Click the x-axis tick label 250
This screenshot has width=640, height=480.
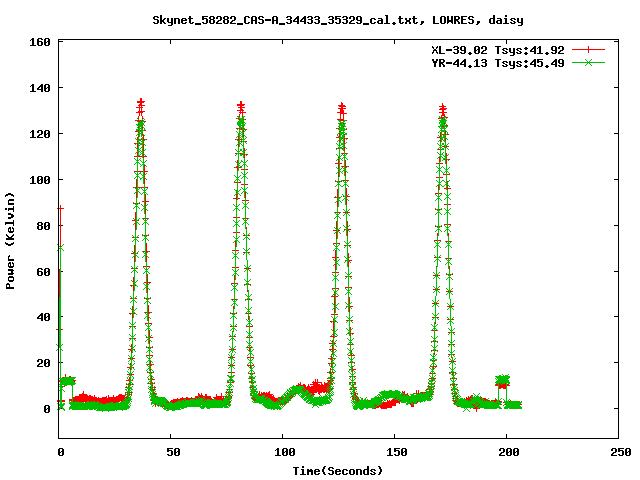[621, 452]
